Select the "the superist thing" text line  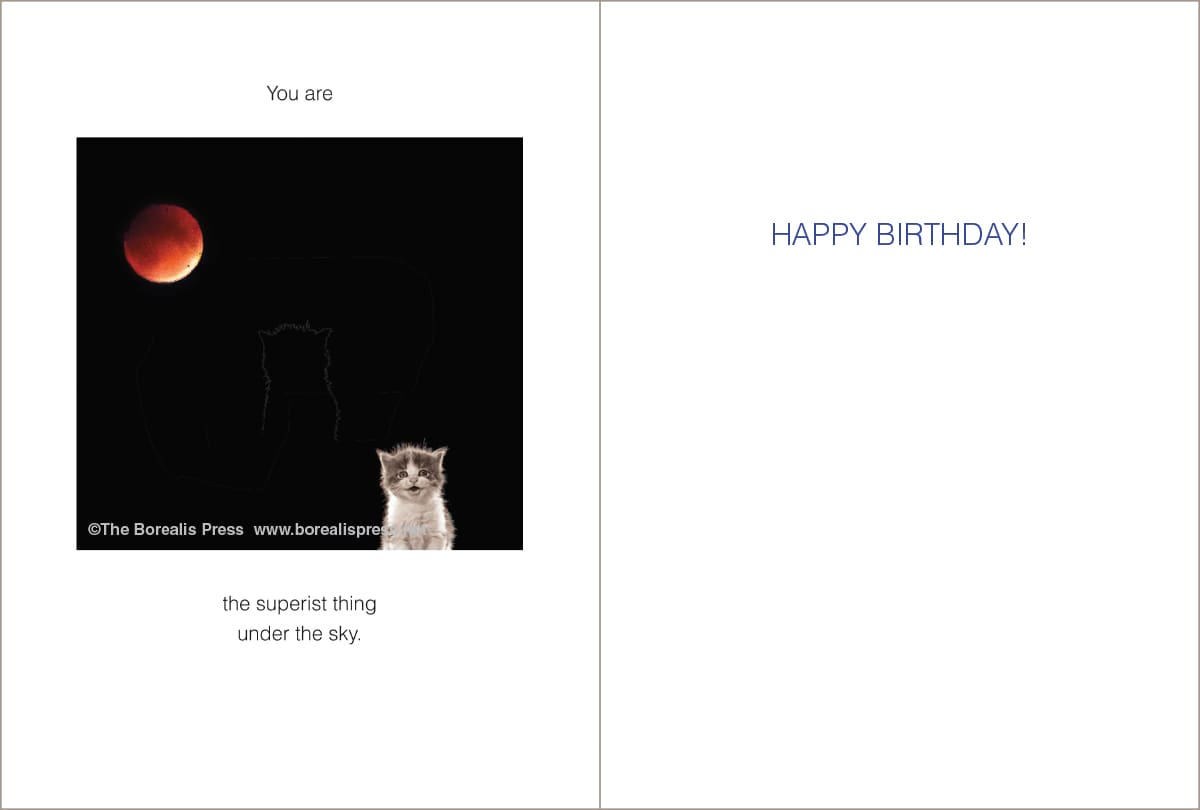coord(299,604)
